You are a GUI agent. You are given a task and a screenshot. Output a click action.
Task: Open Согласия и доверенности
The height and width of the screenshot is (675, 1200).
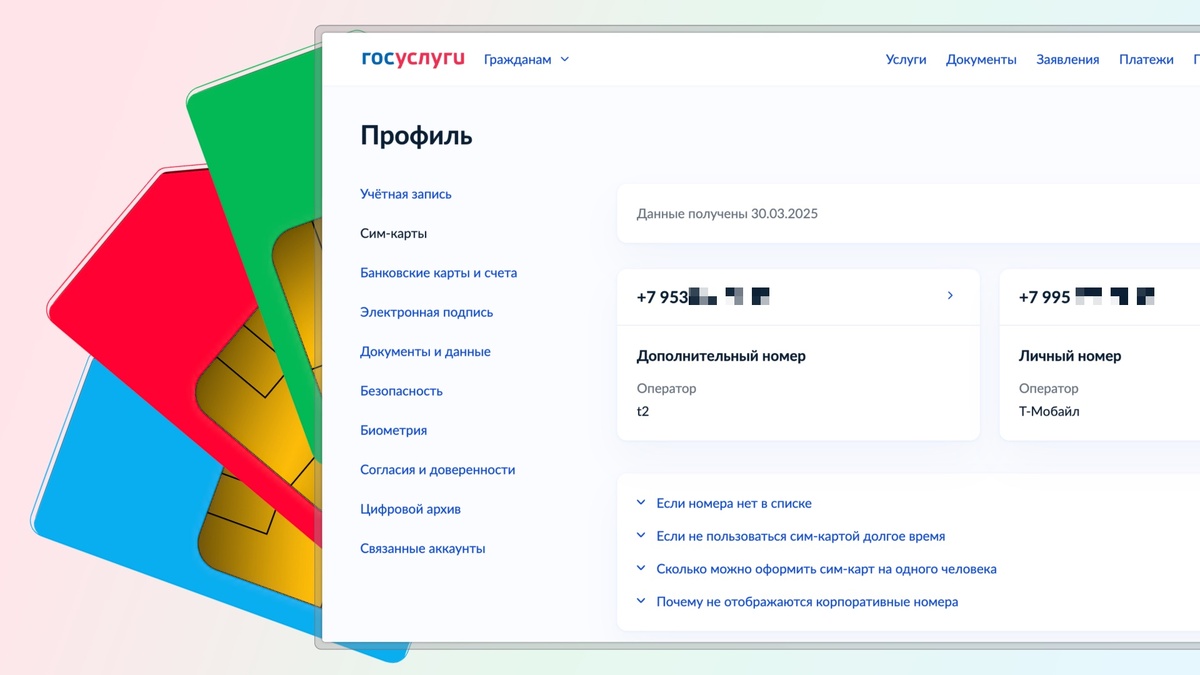coord(438,470)
